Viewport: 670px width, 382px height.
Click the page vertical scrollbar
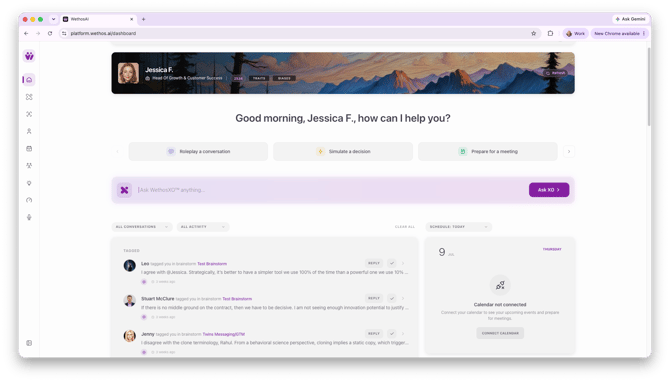click(x=649, y=86)
